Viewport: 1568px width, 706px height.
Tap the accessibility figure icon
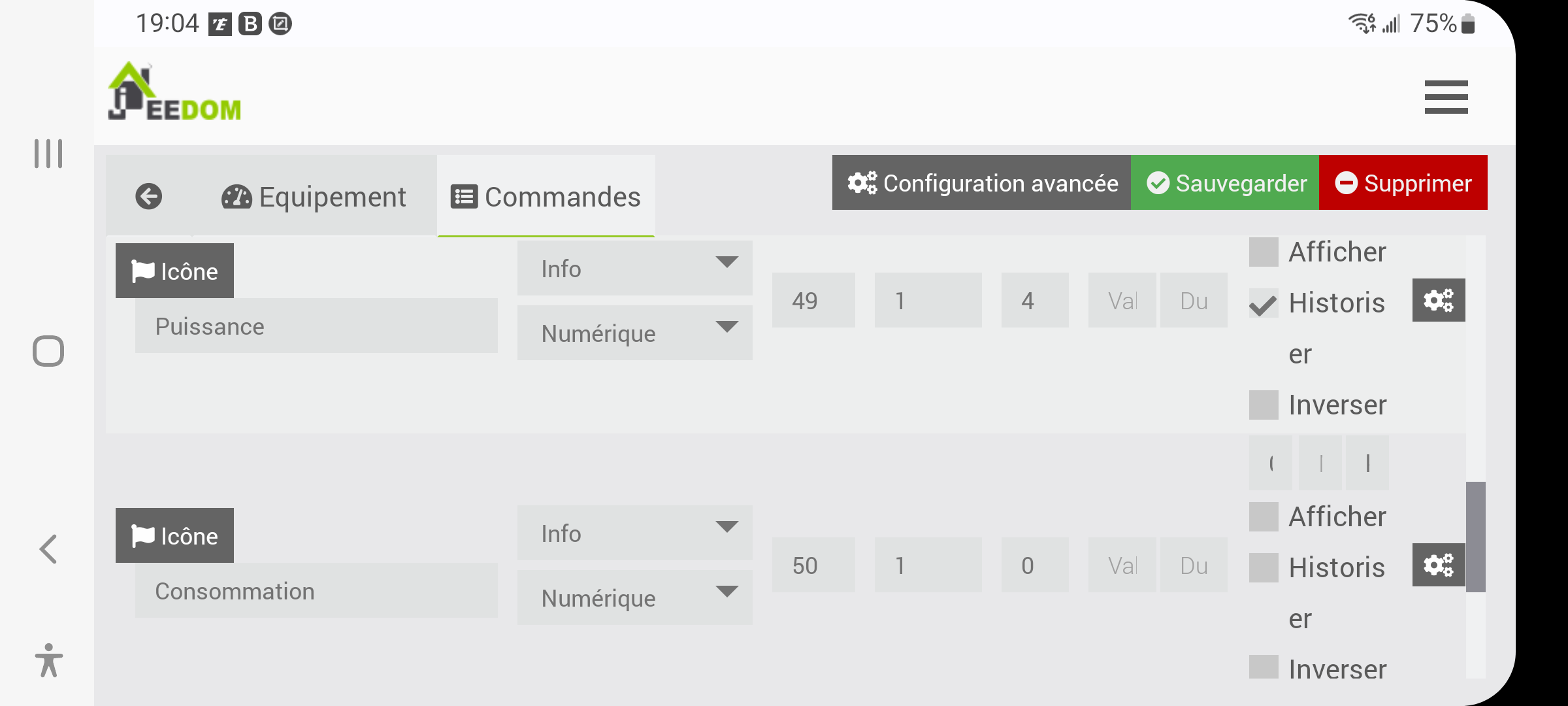(48, 660)
